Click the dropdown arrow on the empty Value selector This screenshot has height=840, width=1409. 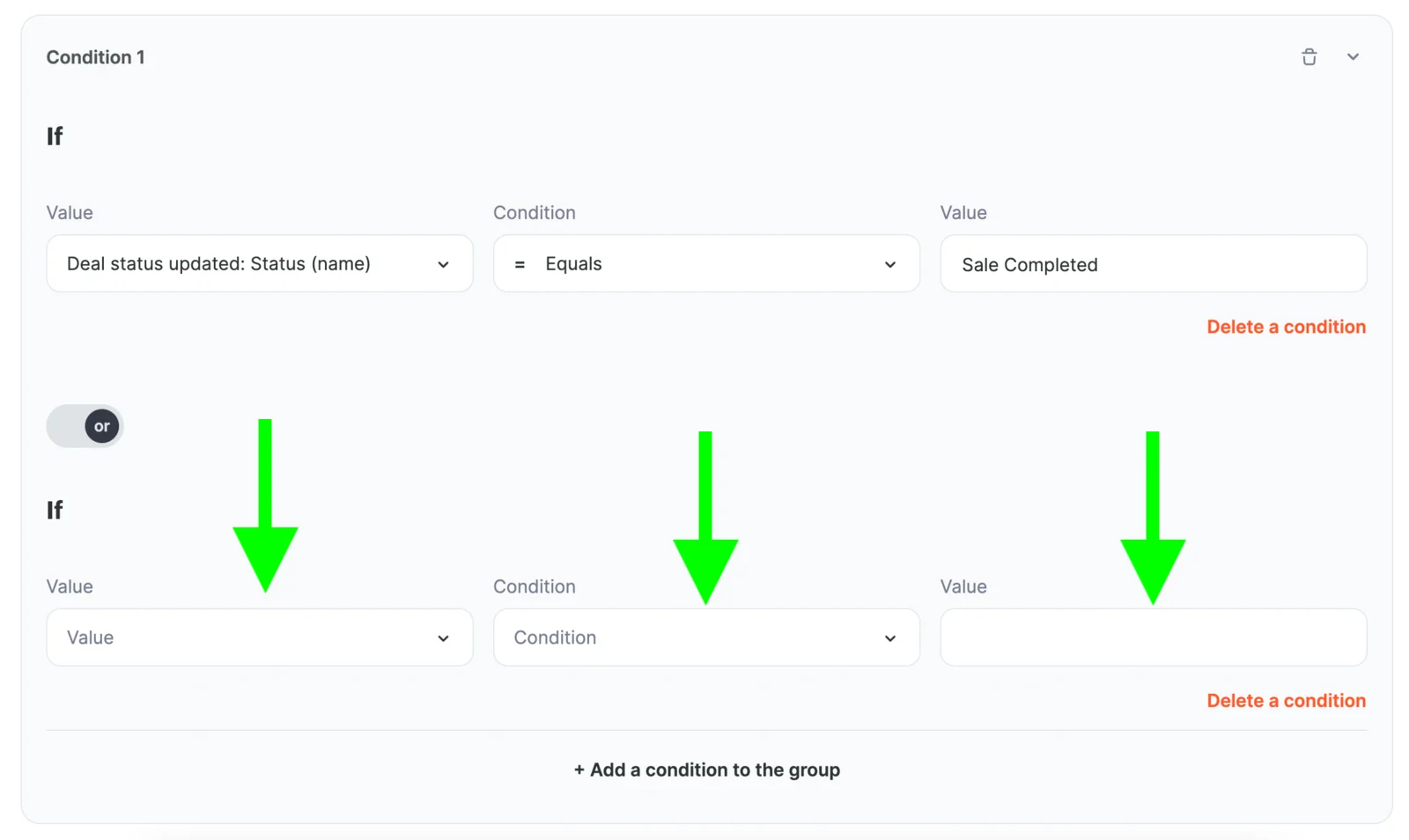443,637
